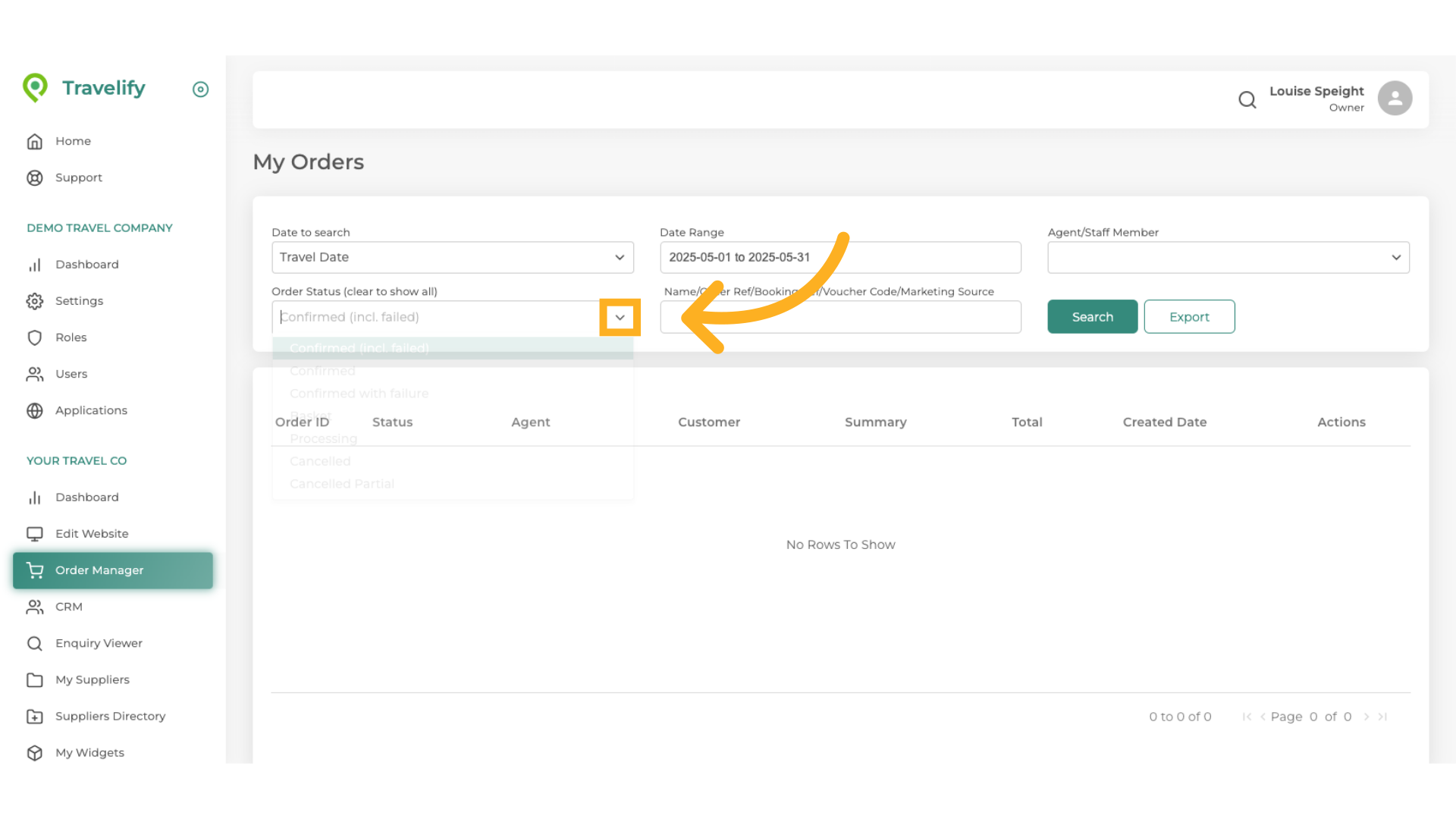The width and height of the screenshot is (1456, 819).
Task: Click the Applications globe icon
Action: [x=35, y=409]
